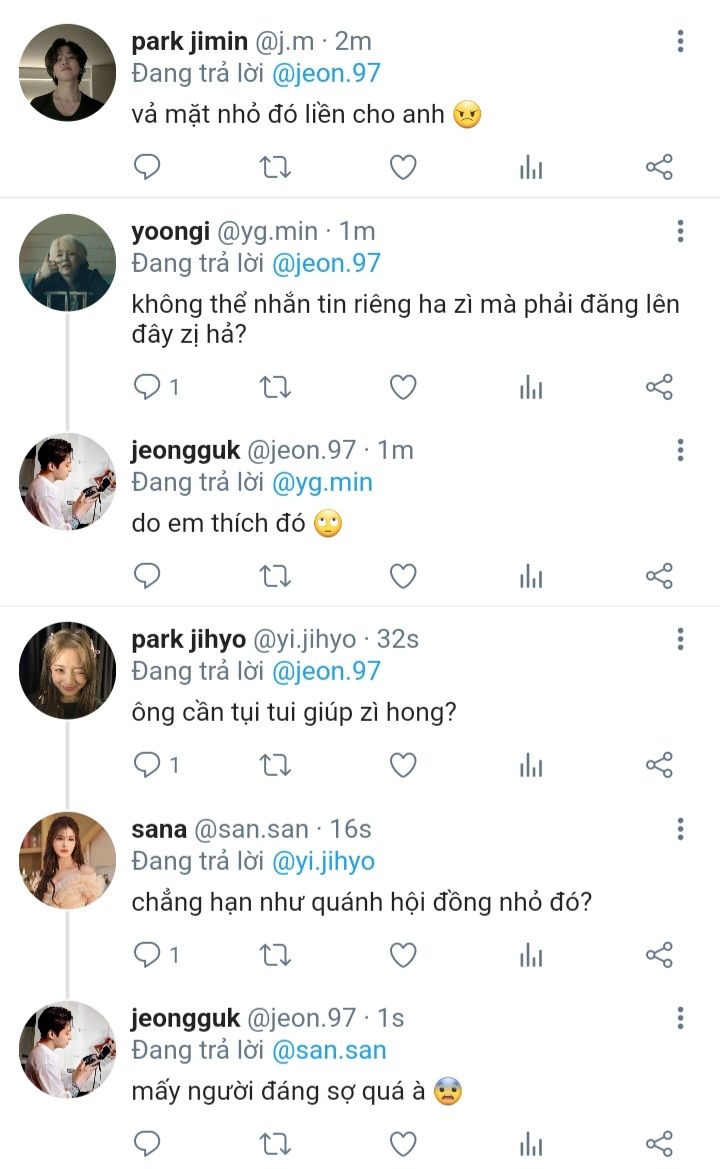View analytics on jeongguk's latest reply
Image resolution: width=720 pixels, height=1169 pixels.
click(x=531, y=1143)
